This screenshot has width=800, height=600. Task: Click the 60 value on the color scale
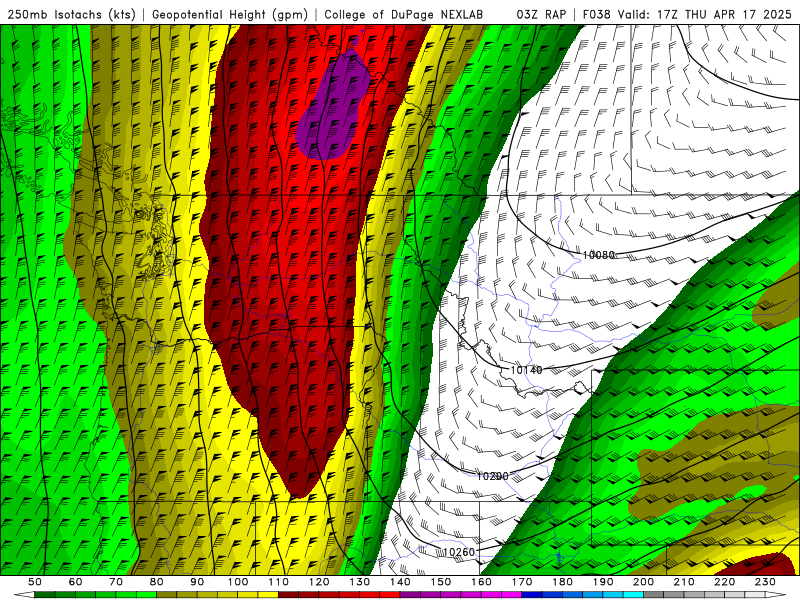(x=75, y=582)
